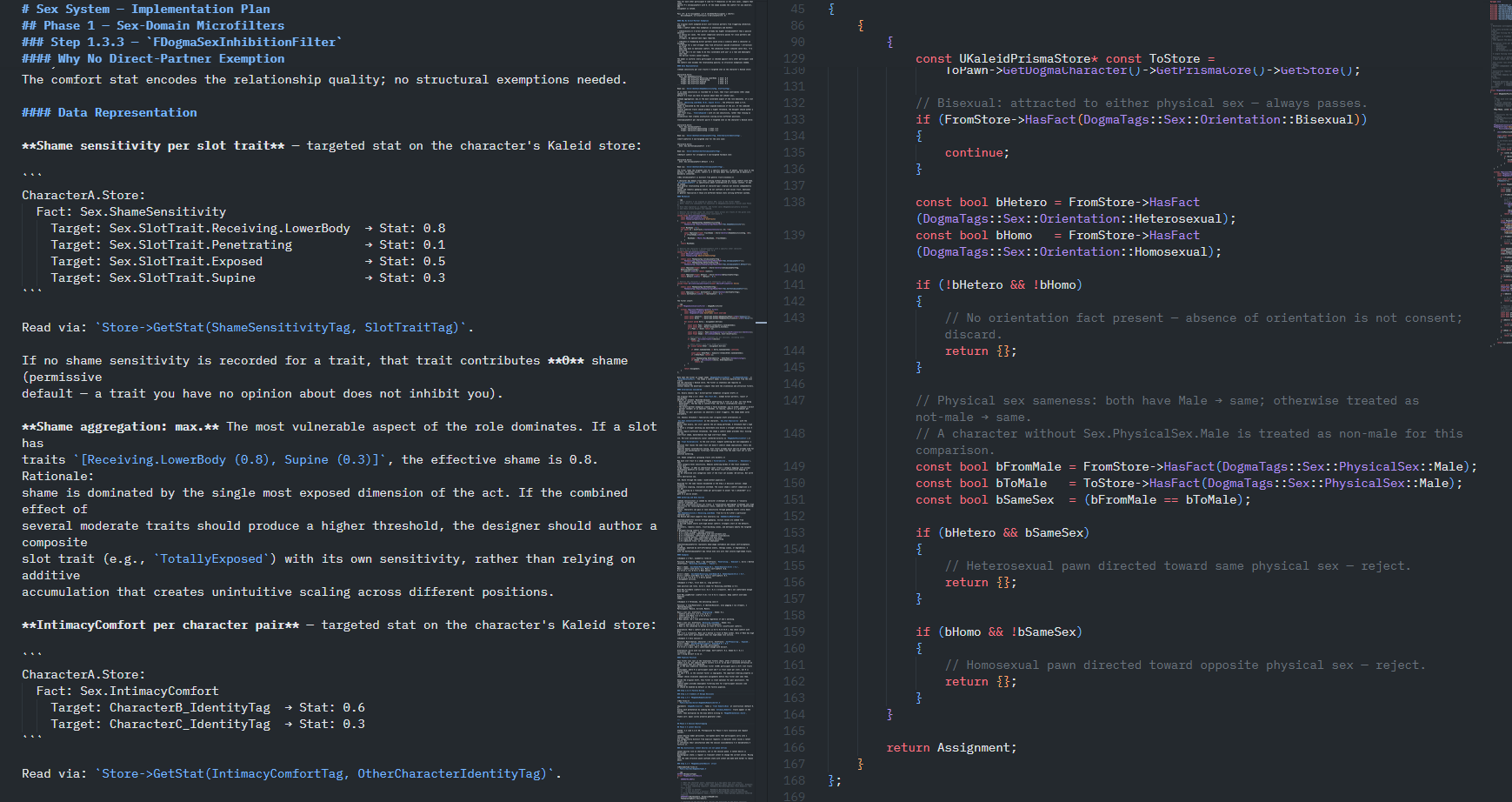Click the left pane minimap

click(716, 401)
